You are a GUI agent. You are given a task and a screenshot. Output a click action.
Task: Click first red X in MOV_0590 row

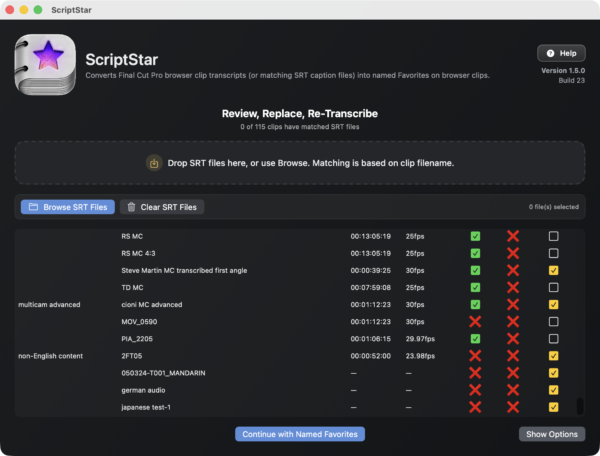[475, 322]
